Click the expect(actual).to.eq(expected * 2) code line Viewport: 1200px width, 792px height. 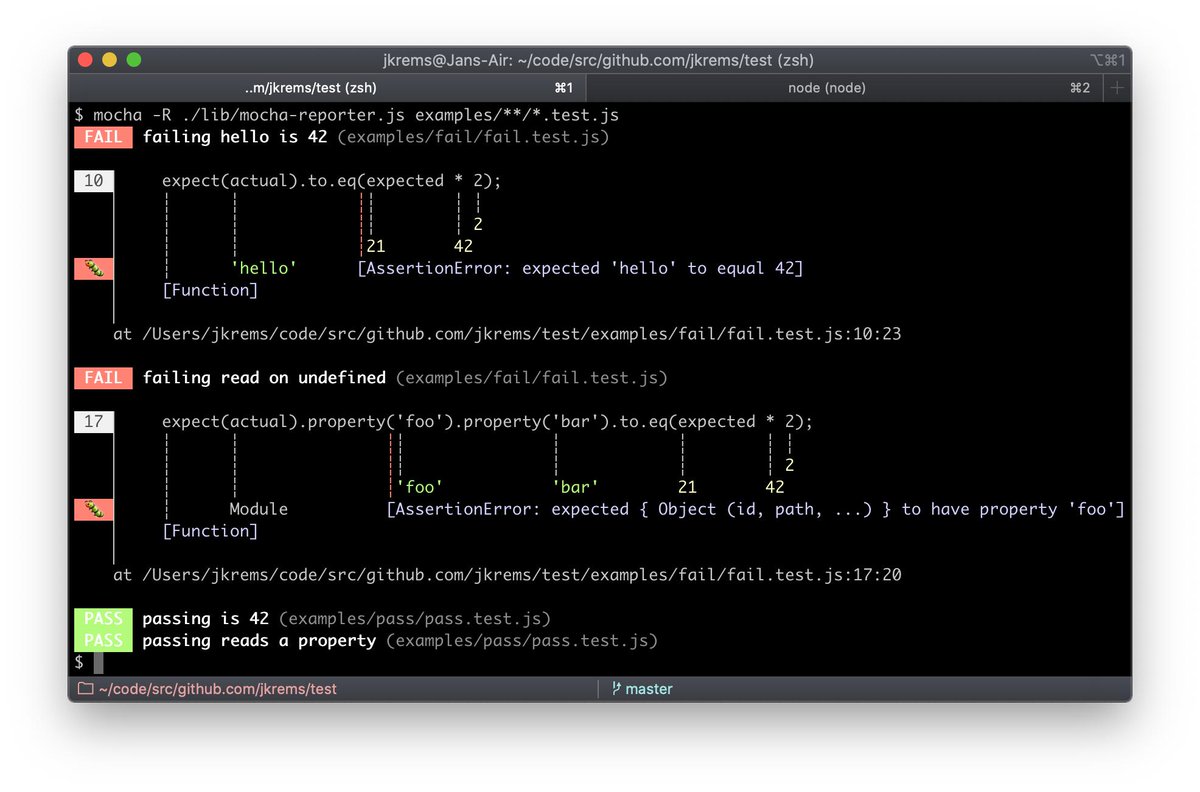(332, 181)
